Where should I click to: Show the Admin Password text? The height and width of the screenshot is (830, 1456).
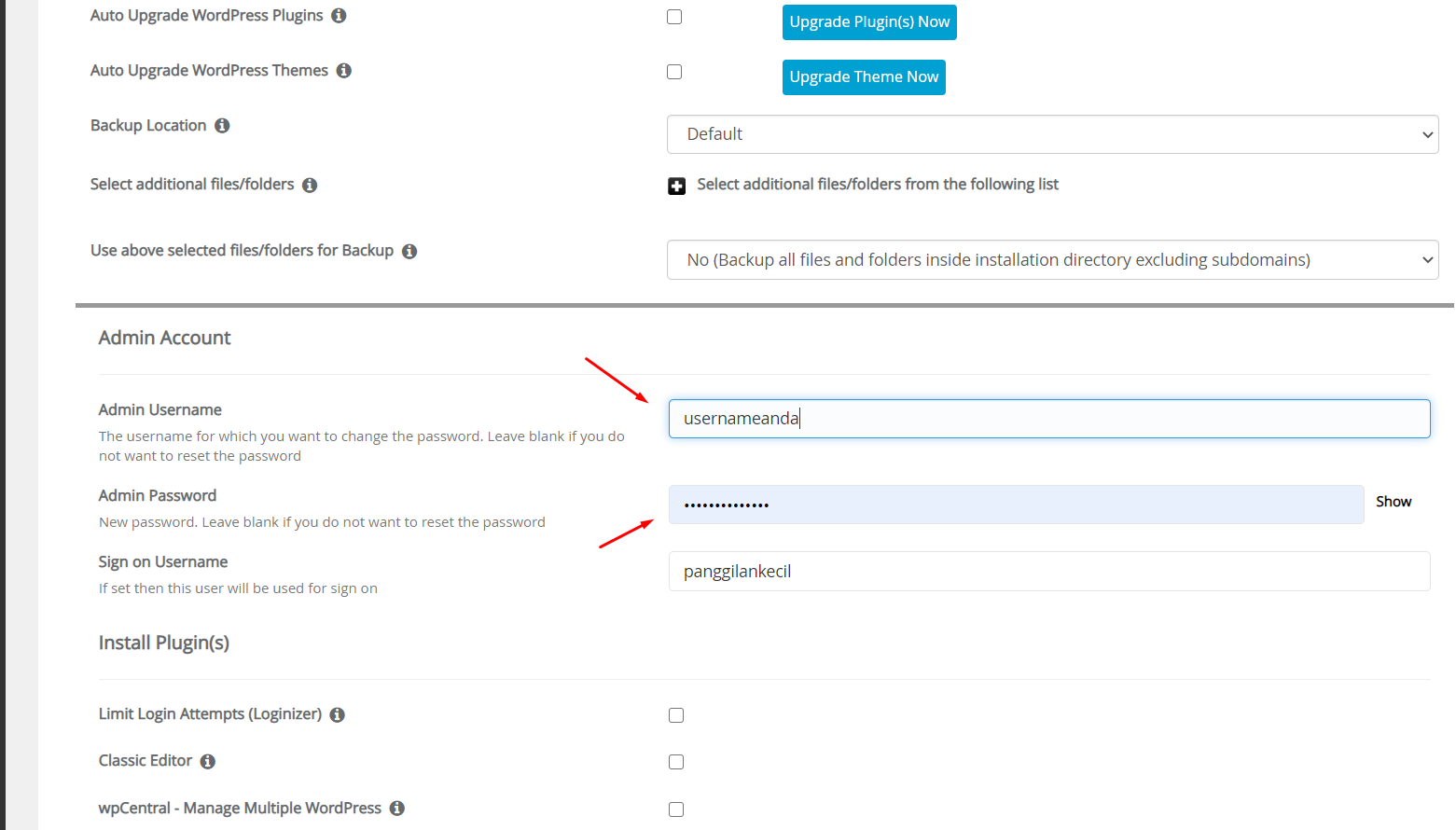(1393, 502)
